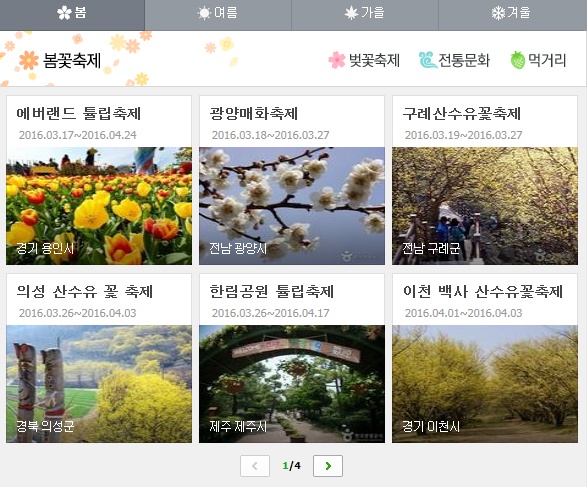Image resolution: width=587 pixels, height=487 pixels.
Task: Open 광양매화축제 title
Action: tap(254, 113)
